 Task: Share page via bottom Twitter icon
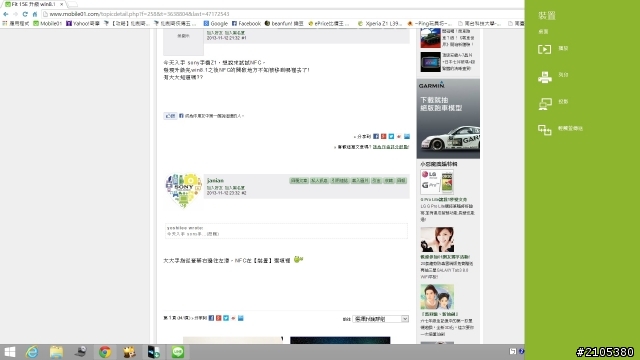pos(226,318)
